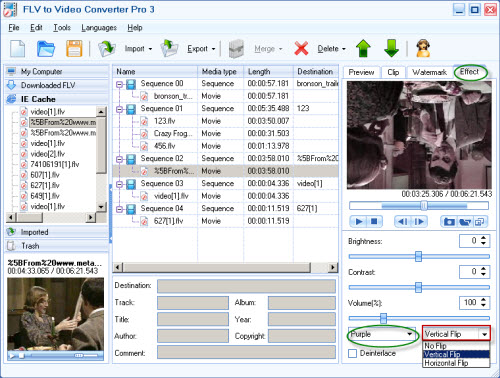Open the Trash section

pos(57,246)
